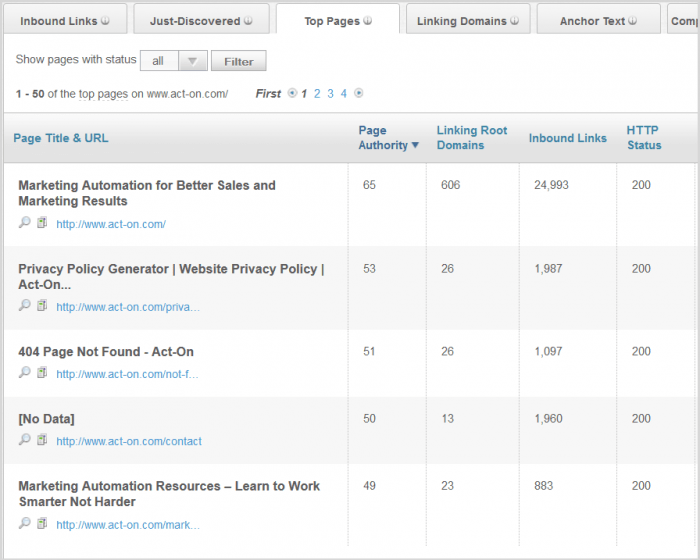The width and height of the screenshot is (700, 560).
Task: Click the next page arrow icon
Action: pos(358,93)
